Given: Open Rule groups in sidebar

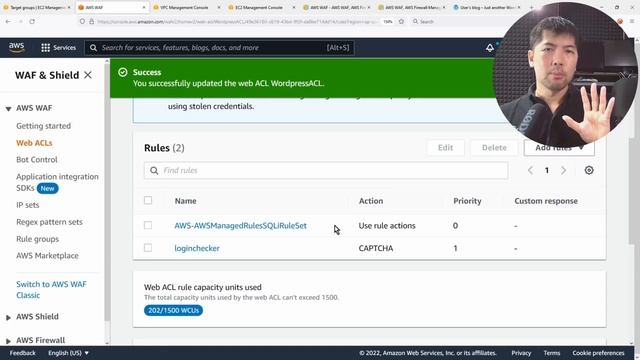Looking at the screenshot, I should [38, 239].
